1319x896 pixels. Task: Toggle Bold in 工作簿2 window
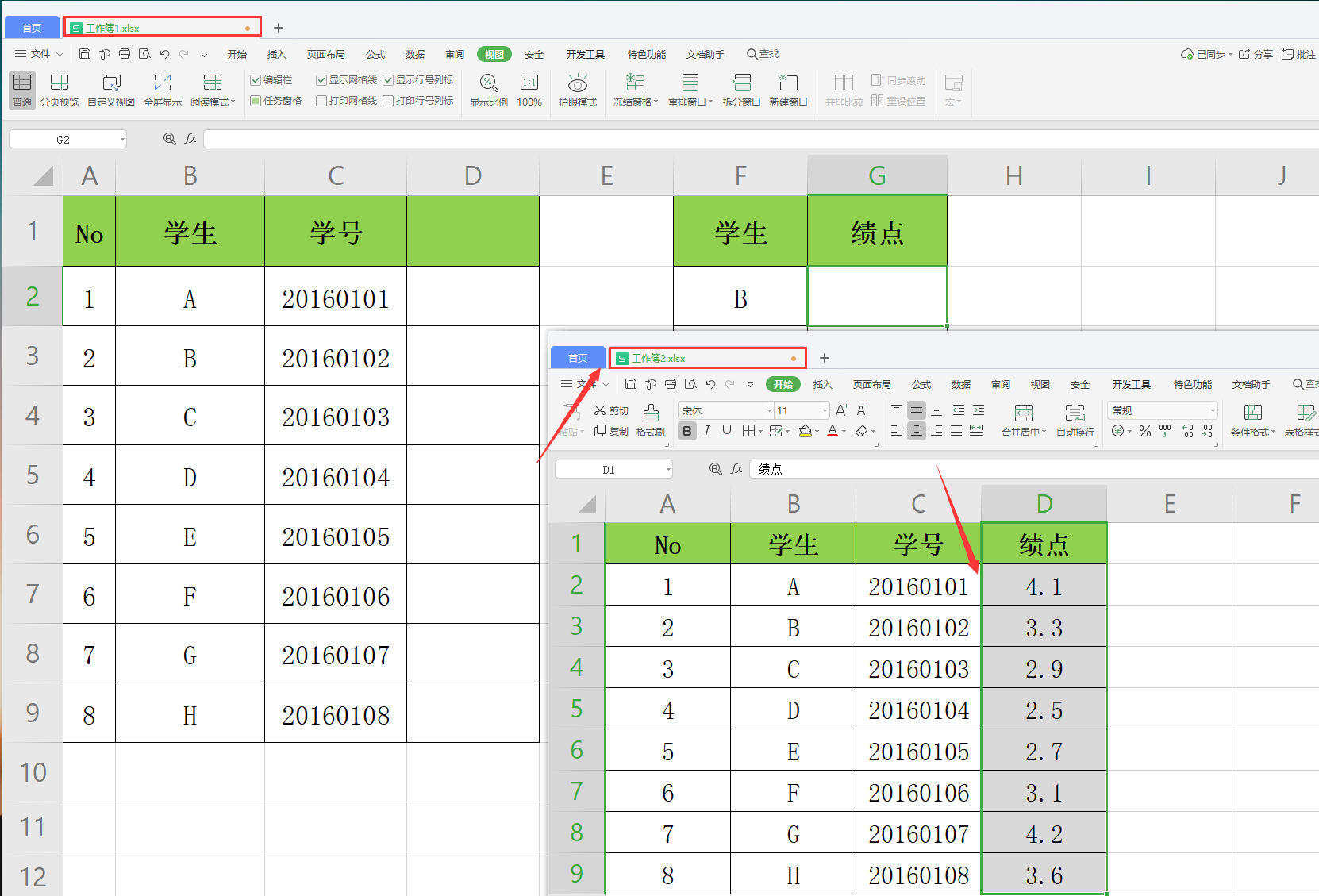(687, 431)
